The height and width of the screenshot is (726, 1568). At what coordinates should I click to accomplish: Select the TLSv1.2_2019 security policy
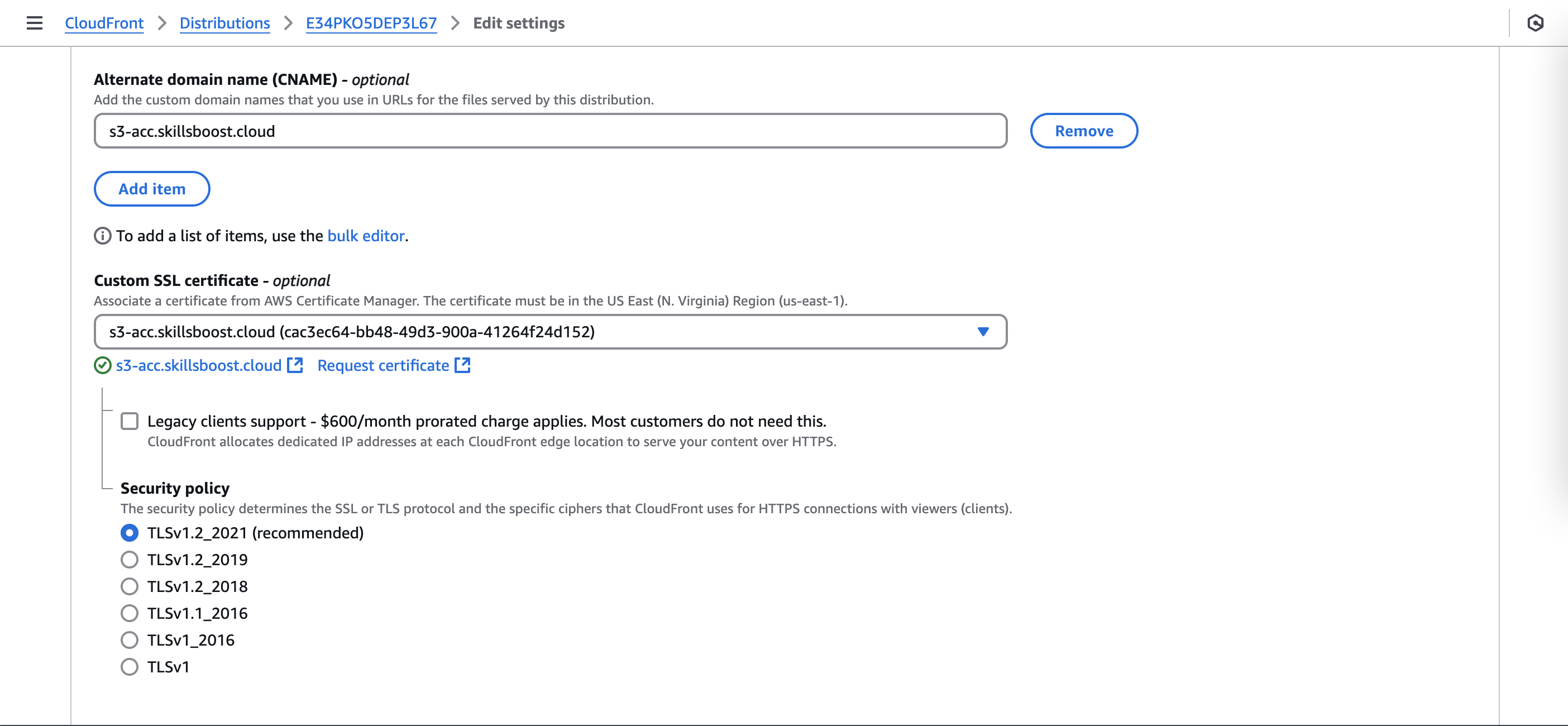(129, 560)
